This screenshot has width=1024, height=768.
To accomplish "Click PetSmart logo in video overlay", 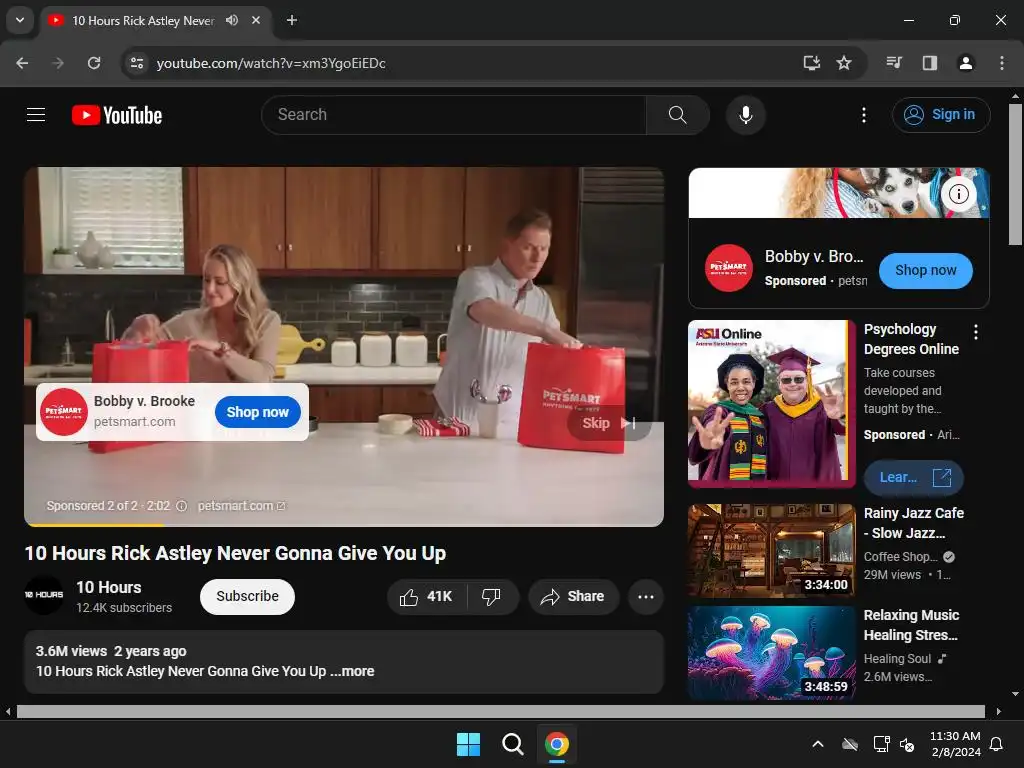I will (63, 411).
